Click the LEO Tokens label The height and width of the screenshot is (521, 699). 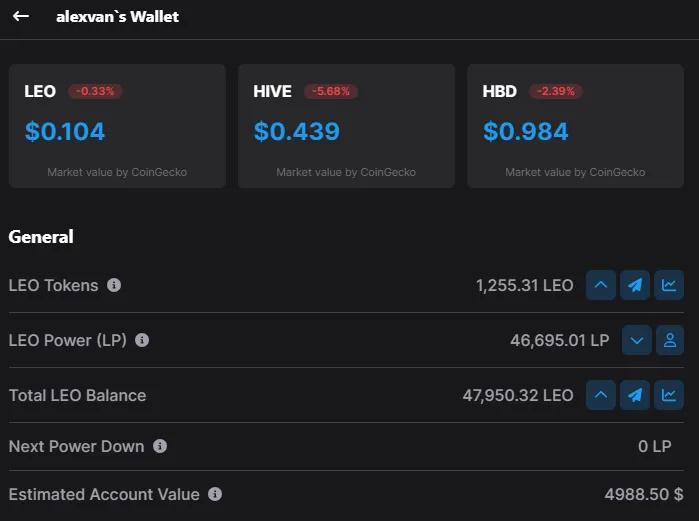pos(53,285)
